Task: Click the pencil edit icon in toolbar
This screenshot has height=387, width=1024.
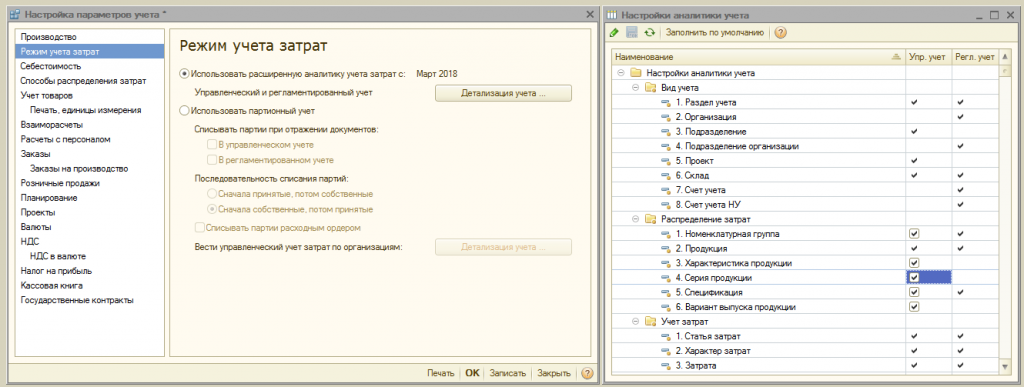Action: (x=614, y=32)
